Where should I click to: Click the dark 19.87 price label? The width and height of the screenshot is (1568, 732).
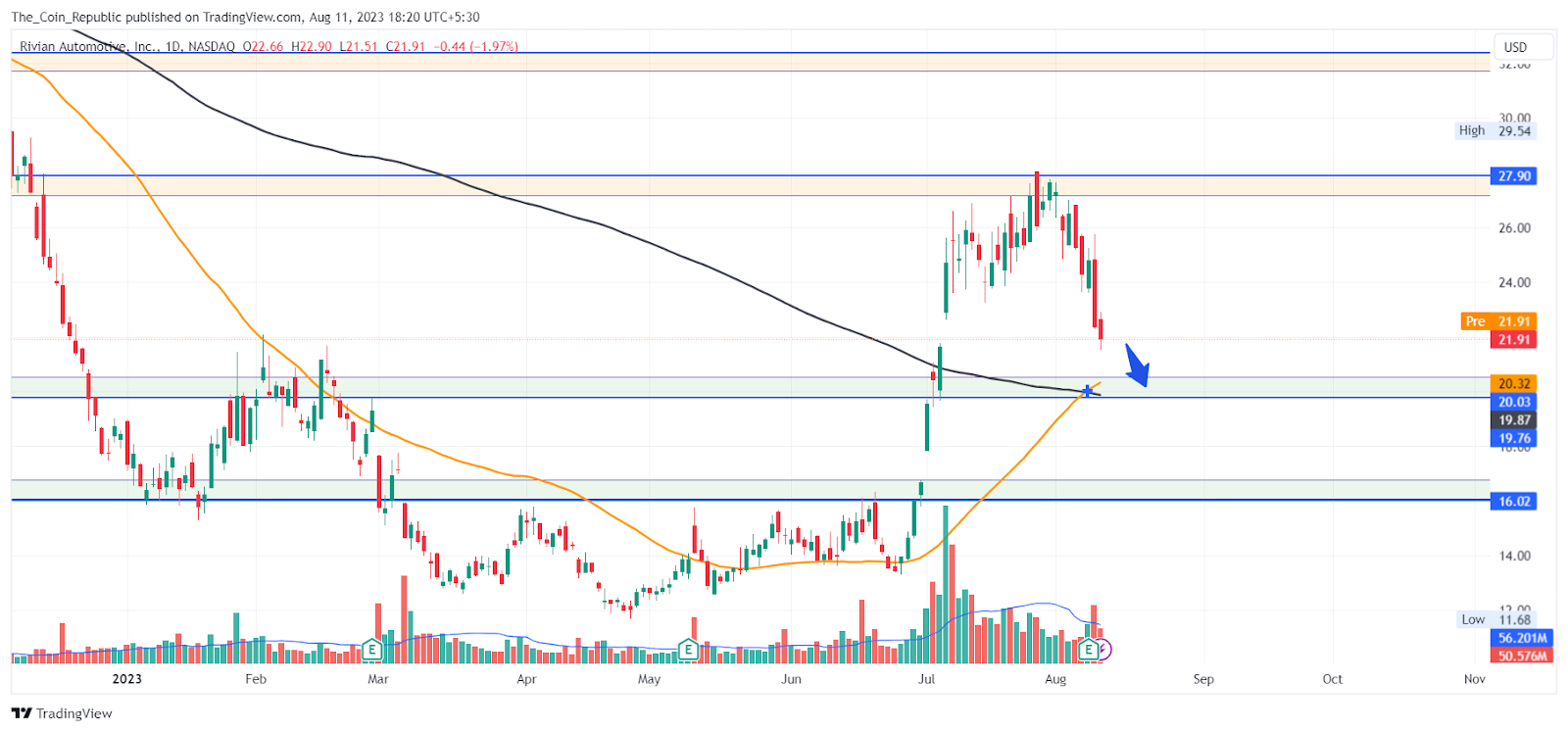coord(1514,420)
